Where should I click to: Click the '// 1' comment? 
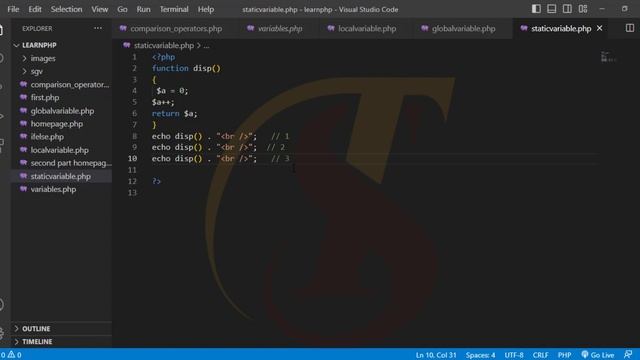pyautogui.click(x=280, y=136)
